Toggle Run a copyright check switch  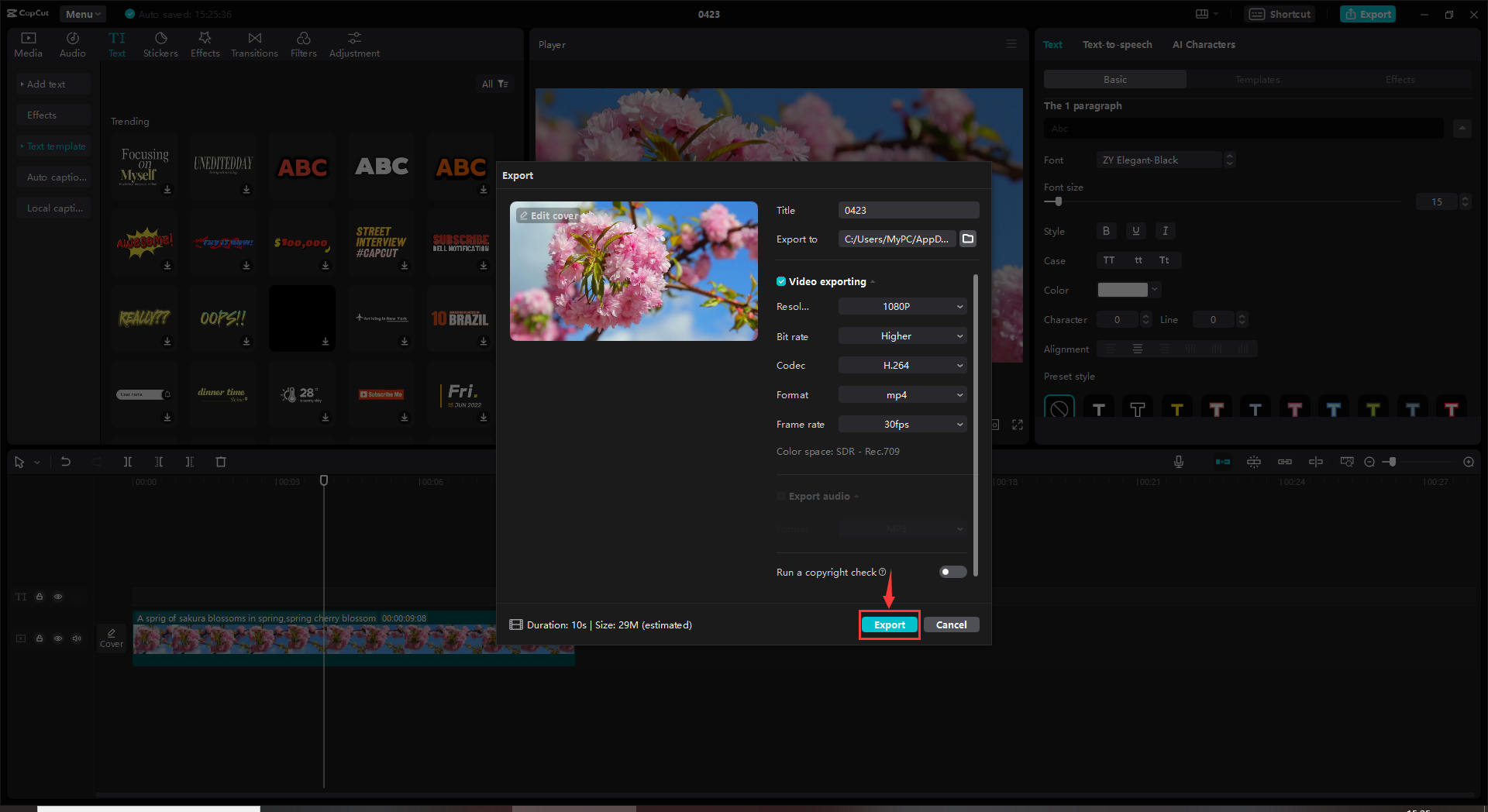[952, 572]
